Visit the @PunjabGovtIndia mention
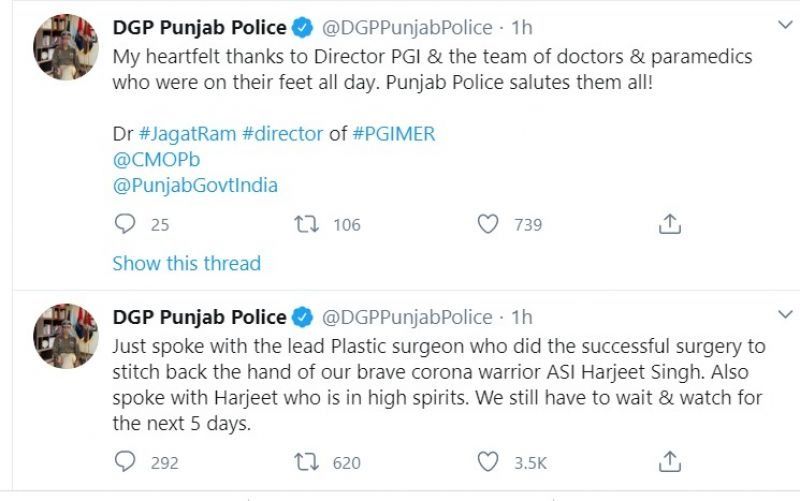This screenshot has width=800, height=501. pyautogui.click(x=194, y=185)
